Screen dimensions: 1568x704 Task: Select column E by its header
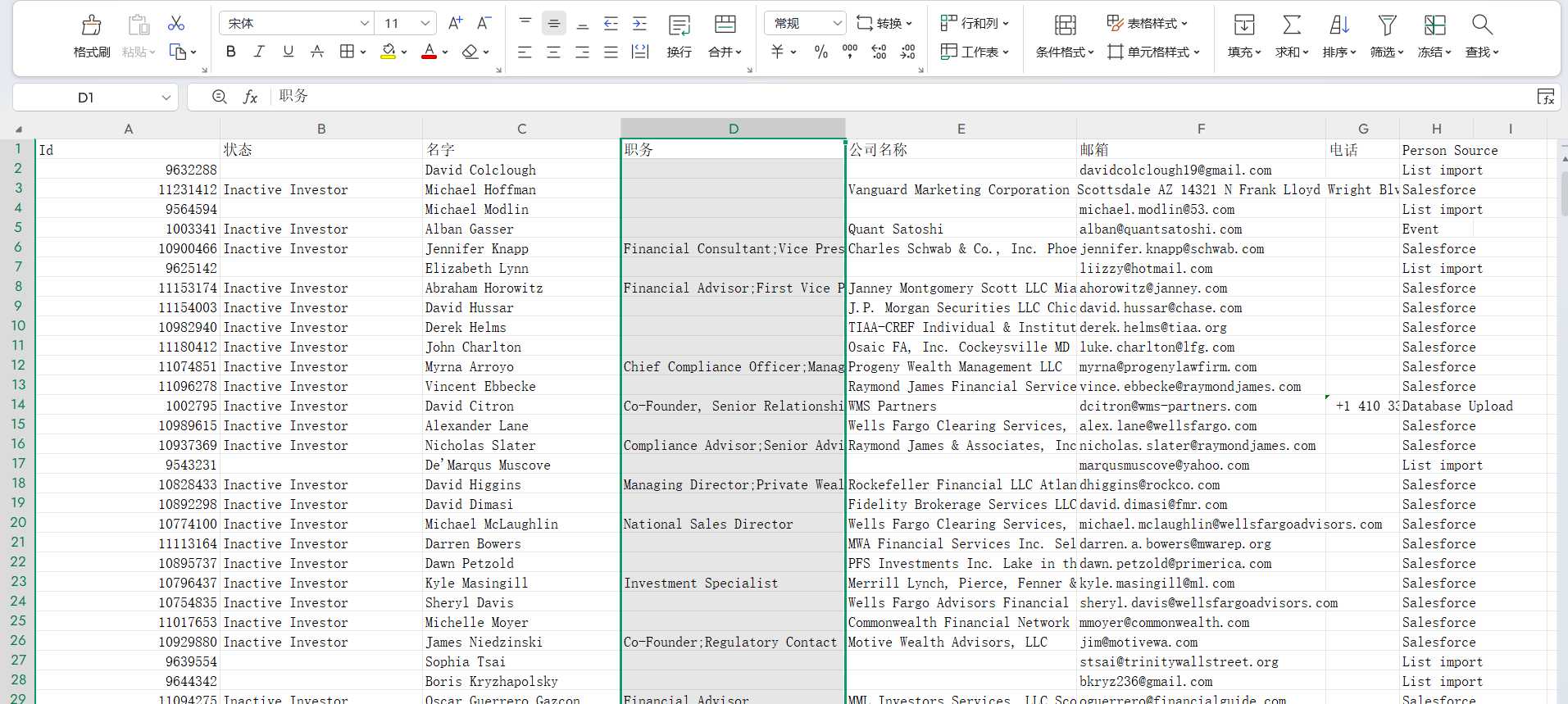point(961,129)
